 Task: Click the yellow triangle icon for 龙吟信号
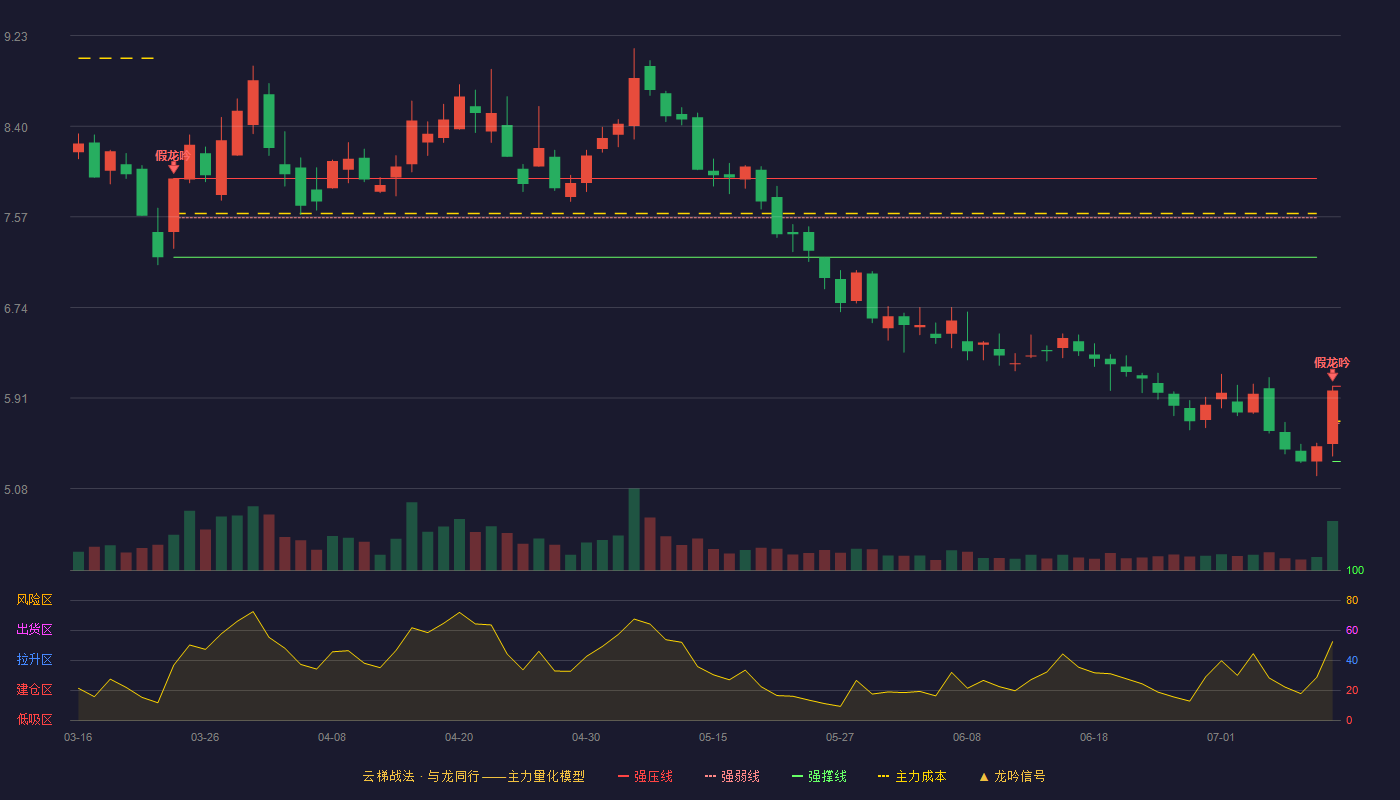[x=984, y=776]
